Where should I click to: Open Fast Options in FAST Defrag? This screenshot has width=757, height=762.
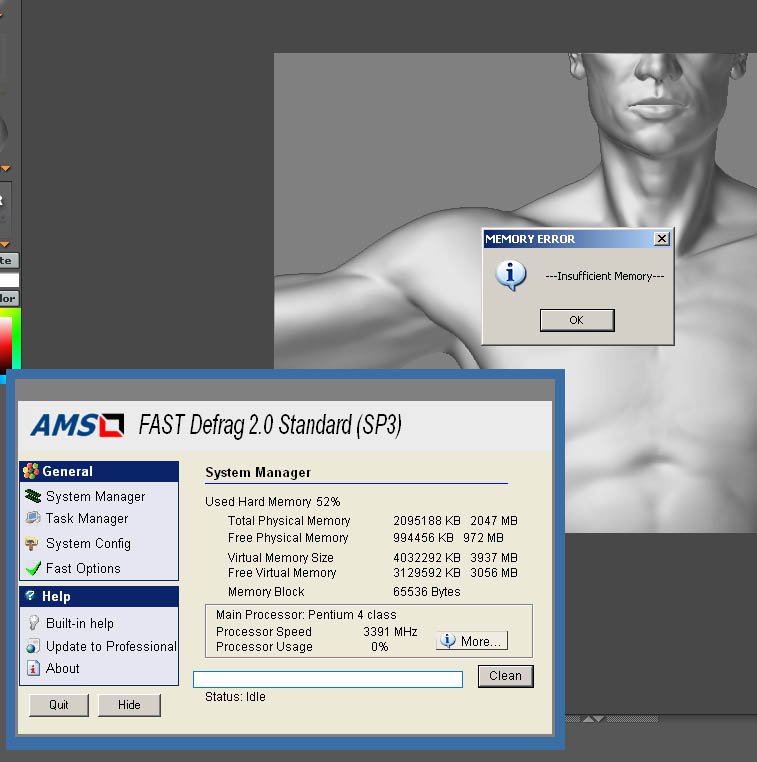(83, 568)
